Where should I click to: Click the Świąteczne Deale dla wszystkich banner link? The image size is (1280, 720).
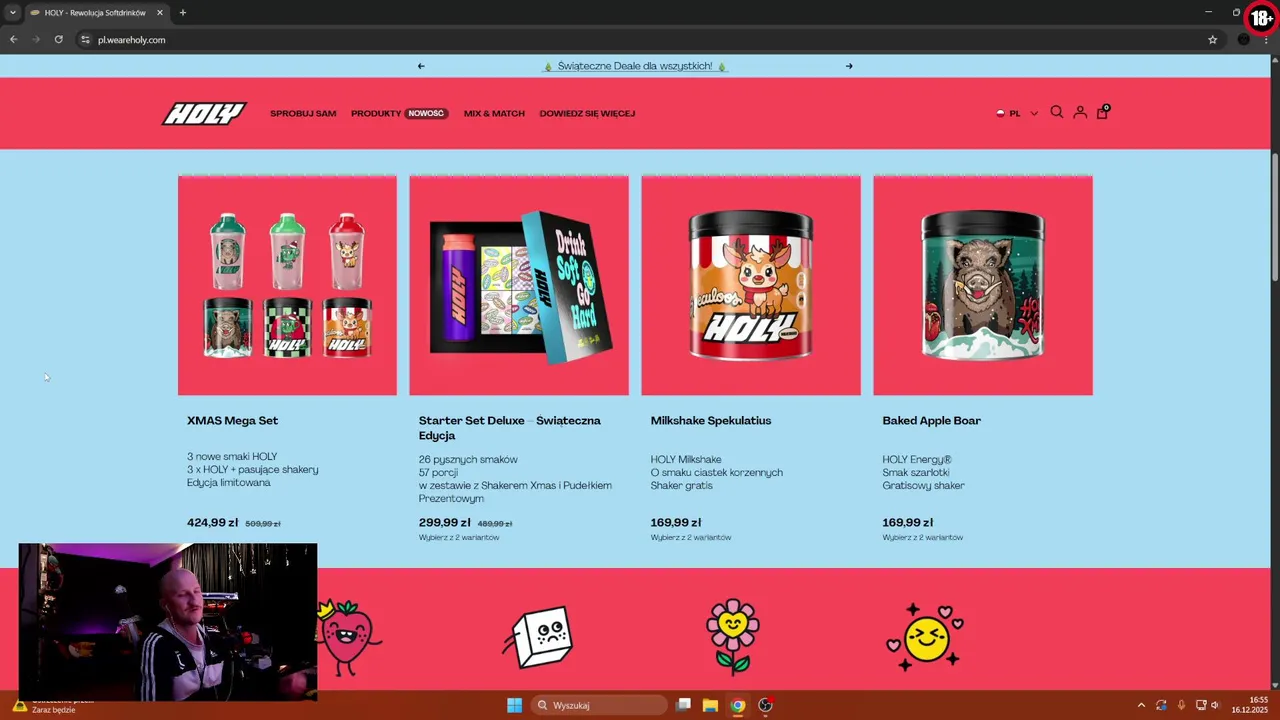click(x=635, y=66)
